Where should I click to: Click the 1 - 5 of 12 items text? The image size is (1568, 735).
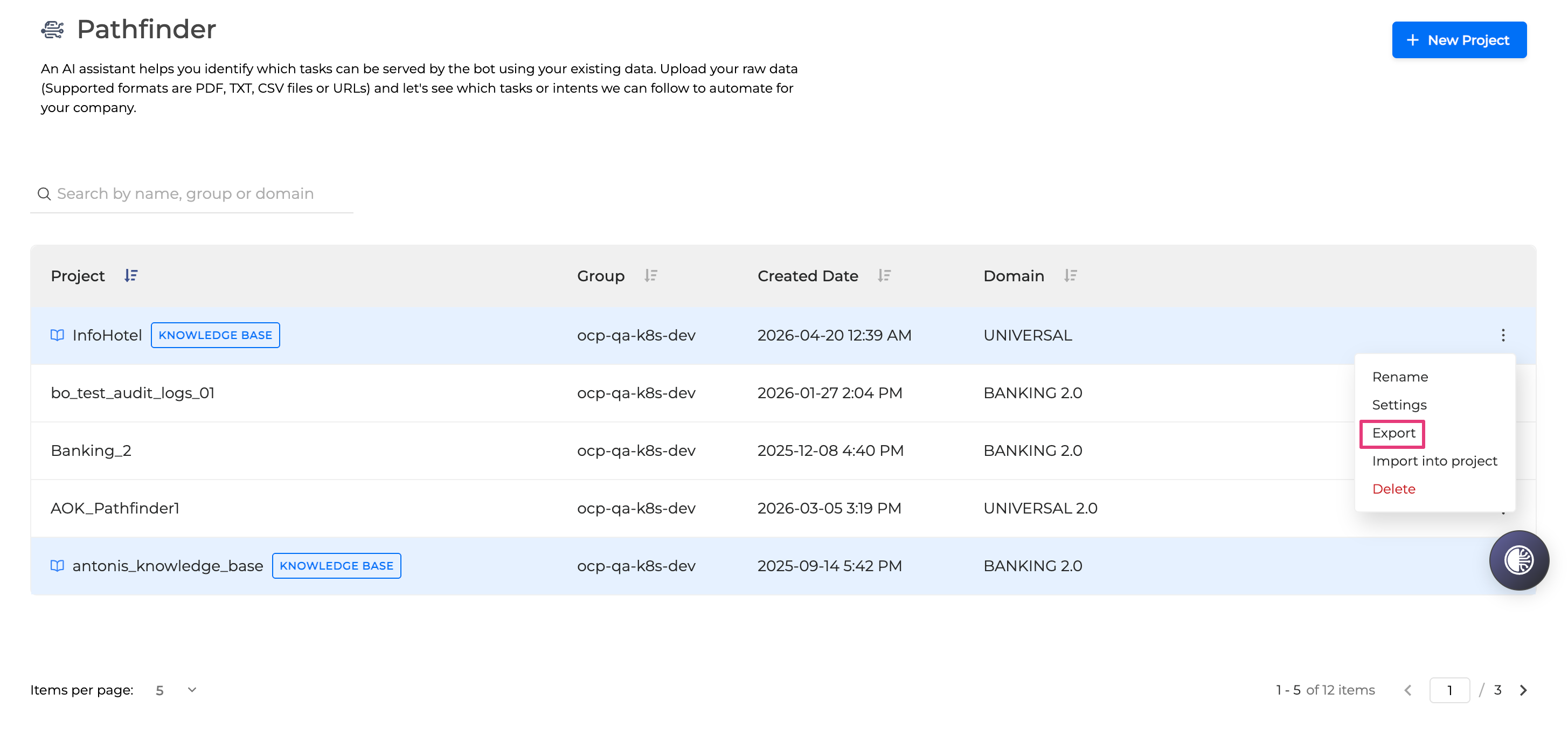point(1325,690)
